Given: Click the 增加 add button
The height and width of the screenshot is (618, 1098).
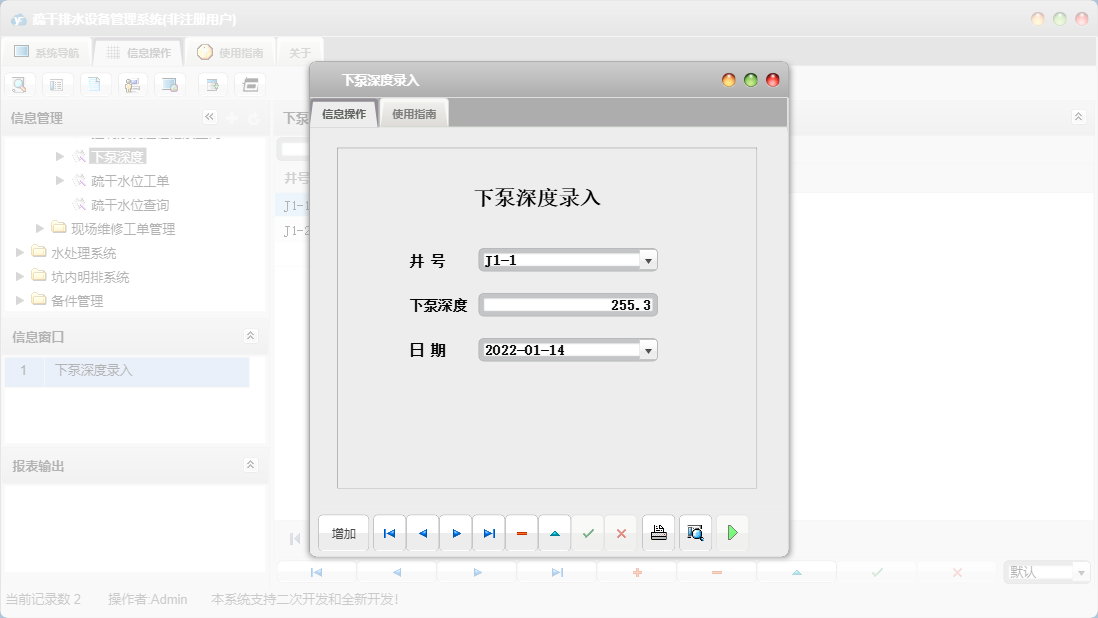Looking at the screenshot, I should click(342, 533).
